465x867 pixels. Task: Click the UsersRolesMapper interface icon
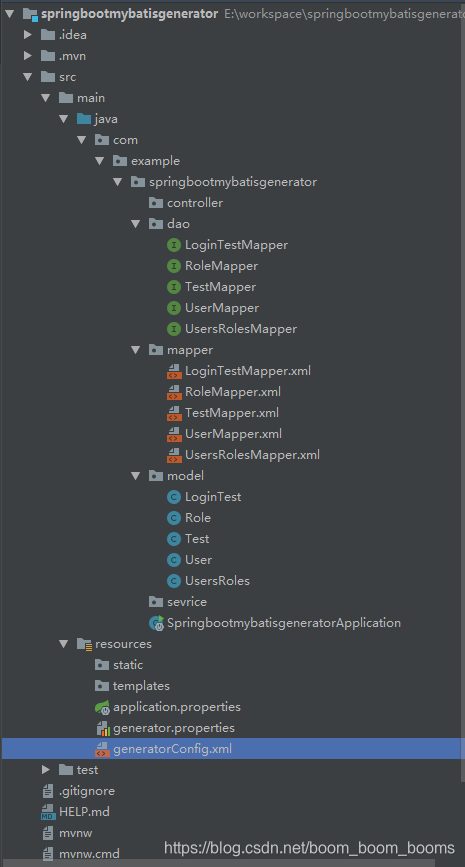[174, 329]
